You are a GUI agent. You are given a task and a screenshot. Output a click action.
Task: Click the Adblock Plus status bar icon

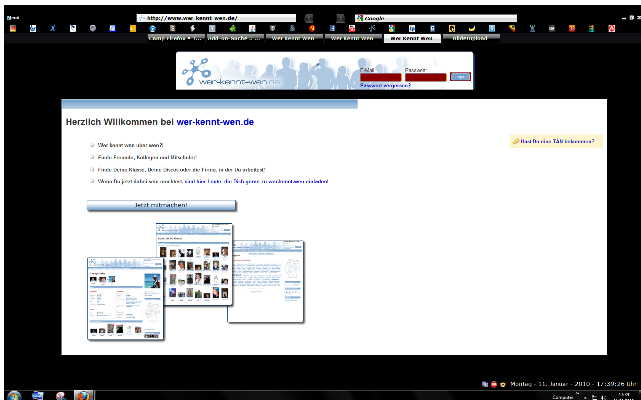pyautogui.click(x=493, y=384)
